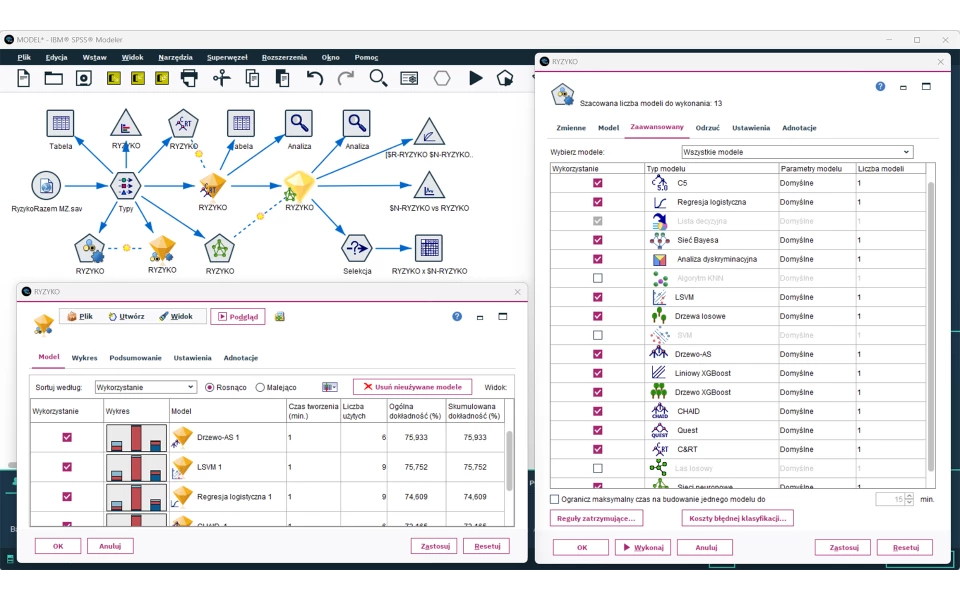
Task: Check limit maximum build time option
Action: pos(556,499)
